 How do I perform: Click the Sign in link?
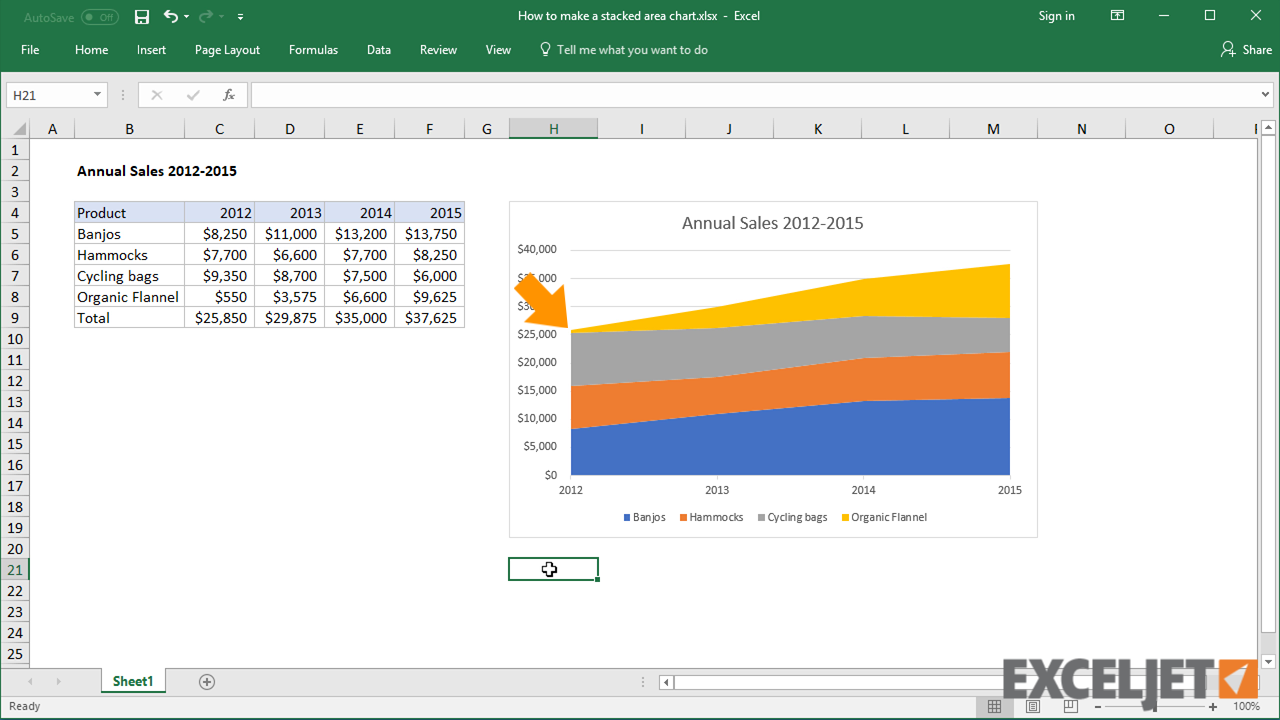pyautogui.click(x=1056, y=16)
